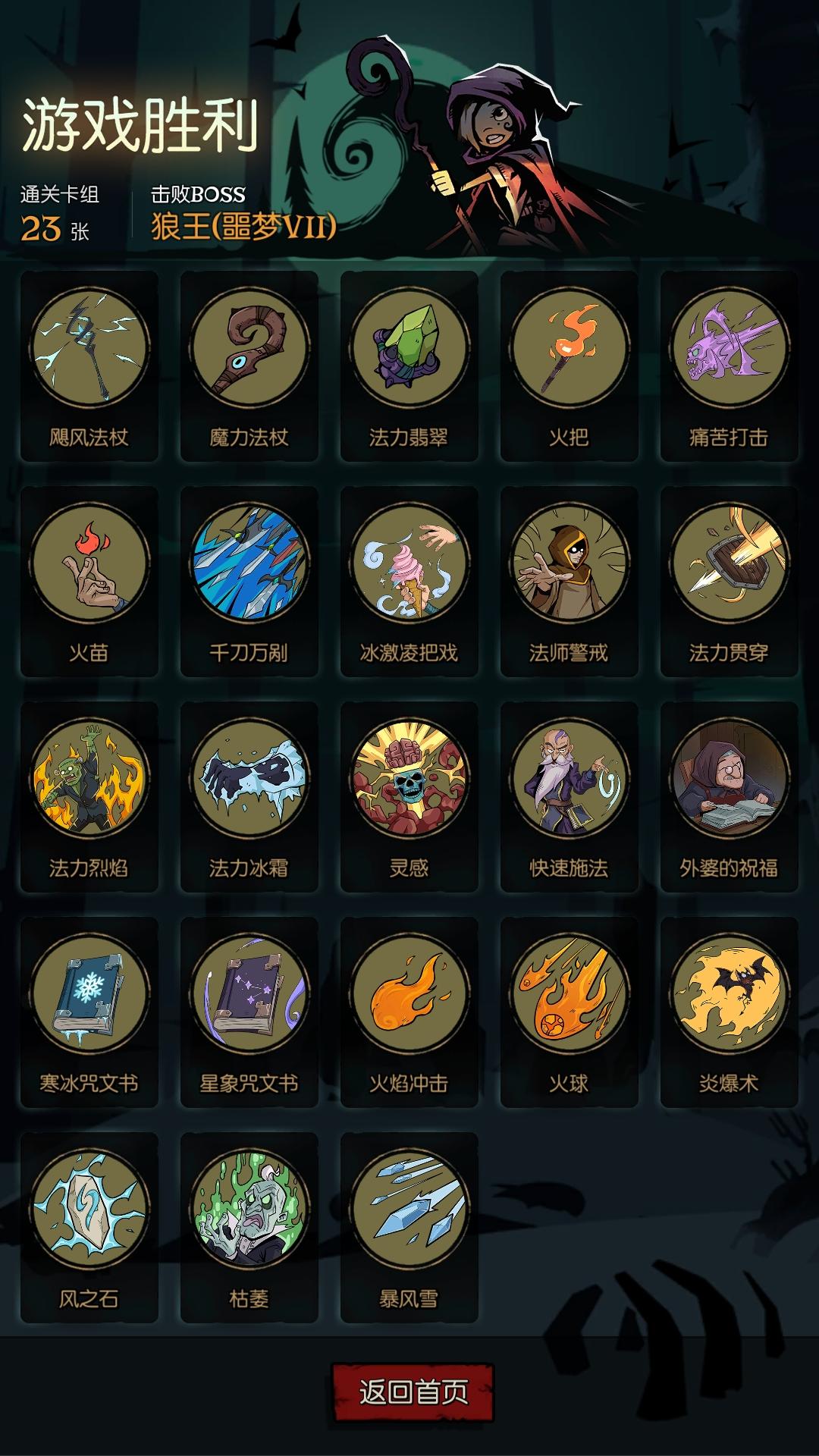Open the 法力翡翠 green gem card

tap(409, 366)
